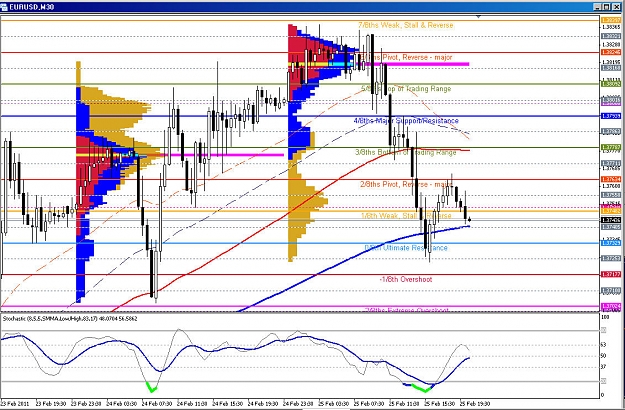The height and width of the screenshot is (410, 625).
Task: Click the light-blue 0/8th price tag on scale
Action: pyautogui.click(x=611, y=243)
